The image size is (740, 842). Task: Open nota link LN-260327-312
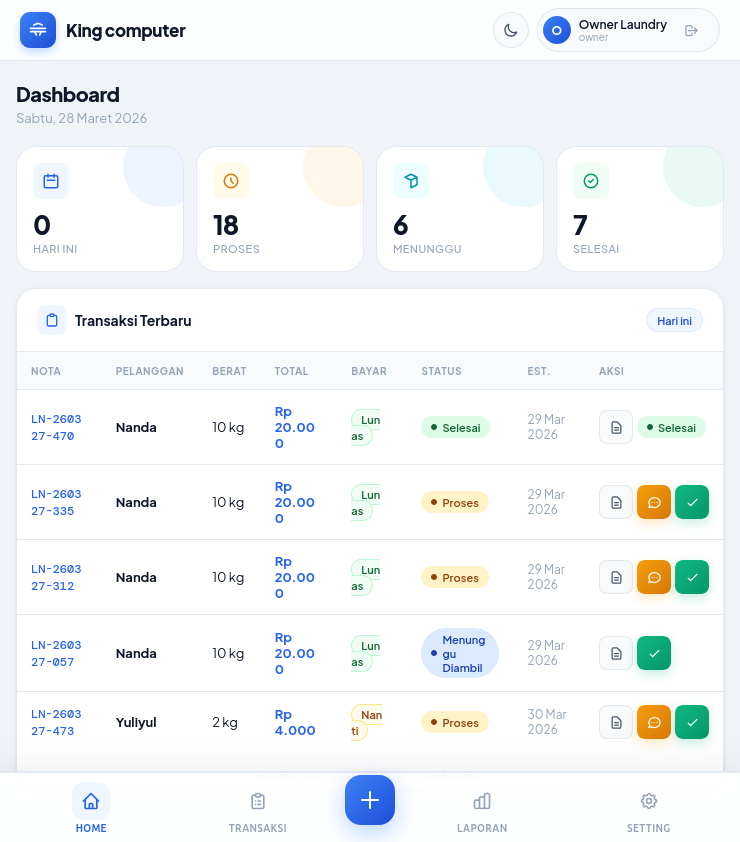pos(56,577)
